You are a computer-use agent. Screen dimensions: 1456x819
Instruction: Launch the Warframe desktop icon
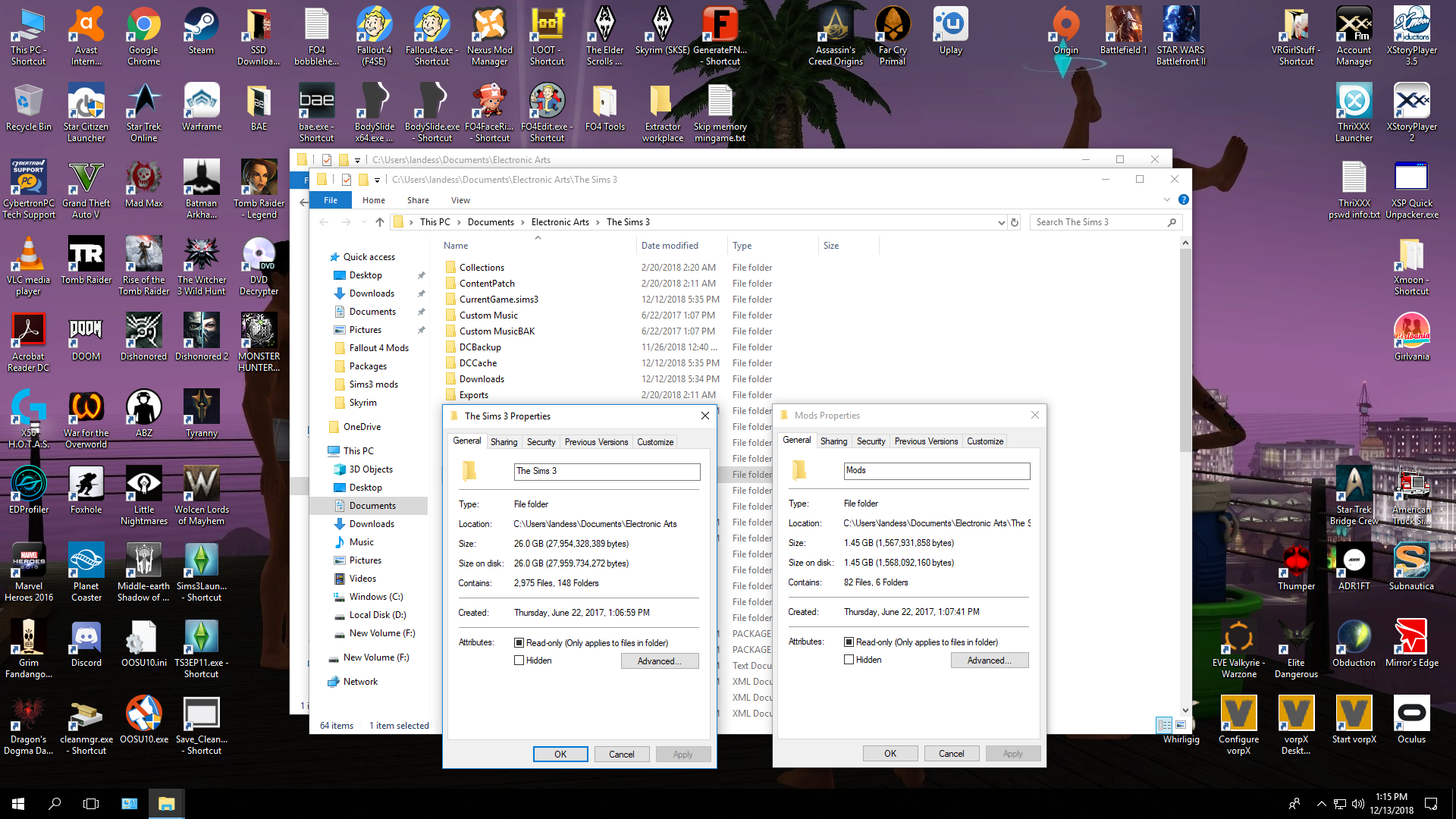point(201,108)
